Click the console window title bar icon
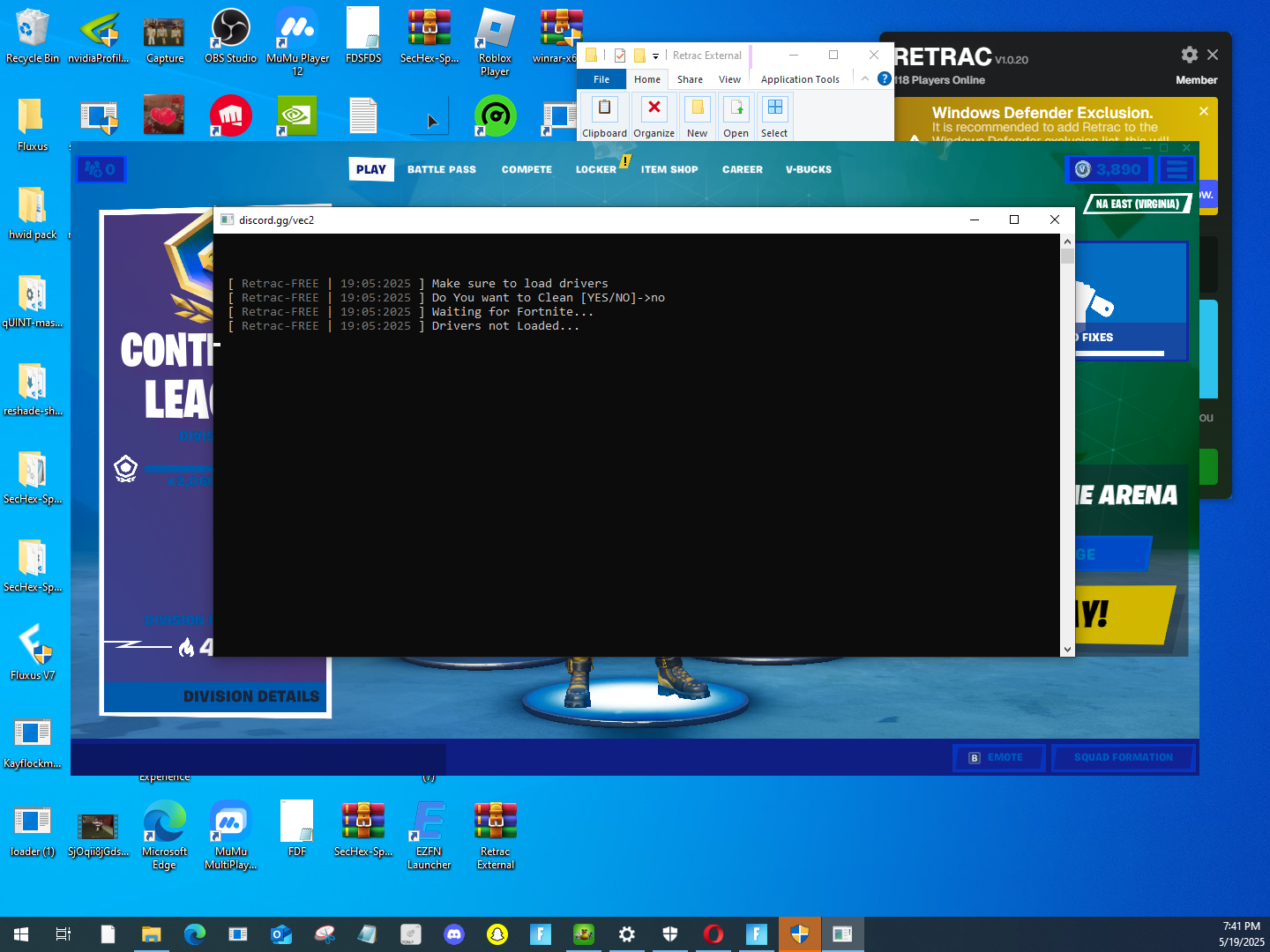The width and height of the screenshot is (1270, 952). click(227, 220)
